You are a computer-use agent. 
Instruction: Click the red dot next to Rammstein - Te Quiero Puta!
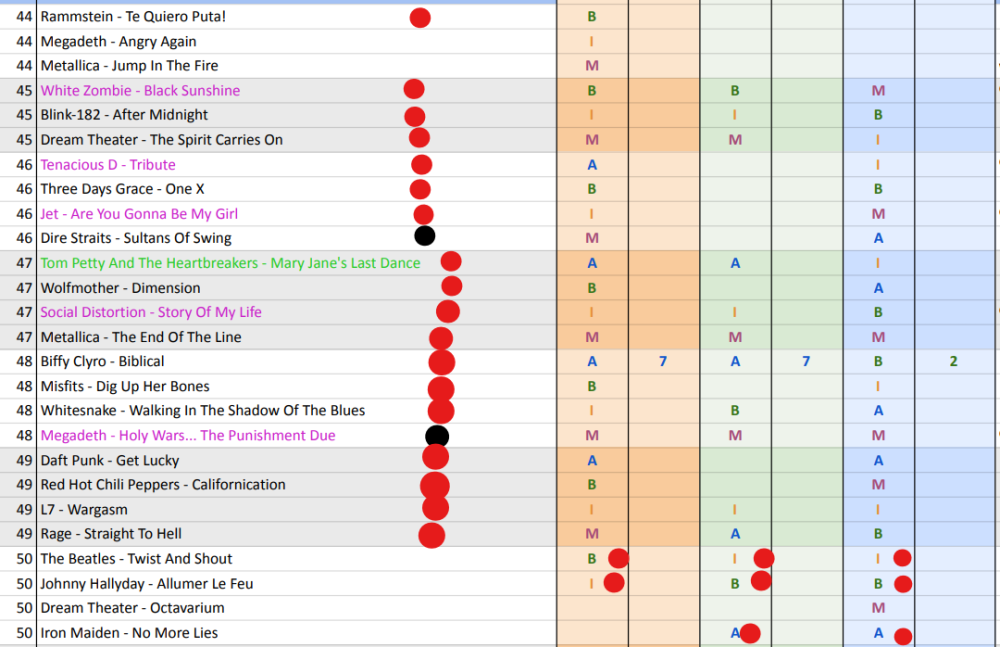[x=420, y=17]
